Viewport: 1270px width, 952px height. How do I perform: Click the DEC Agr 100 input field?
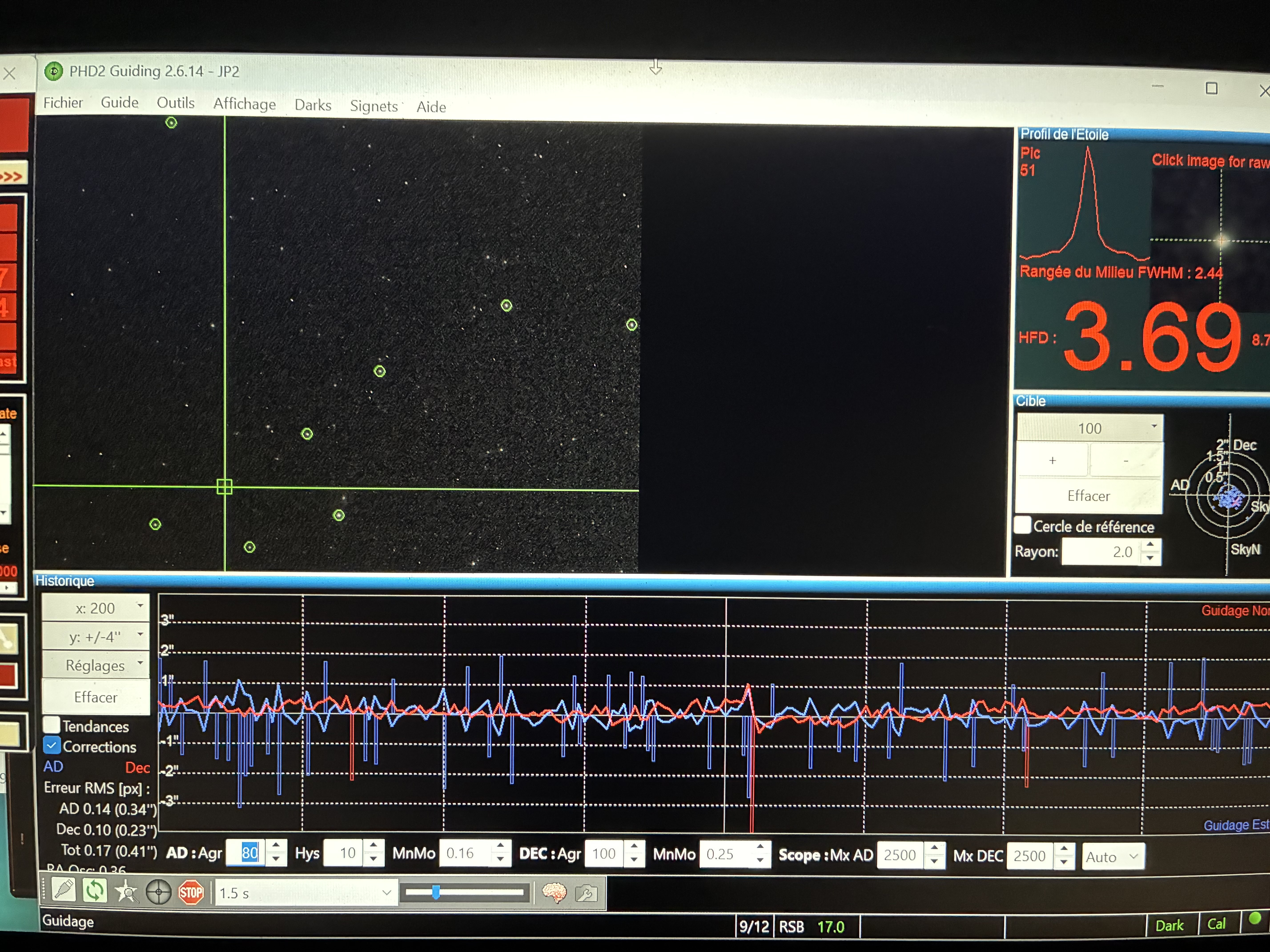point(605,854)
